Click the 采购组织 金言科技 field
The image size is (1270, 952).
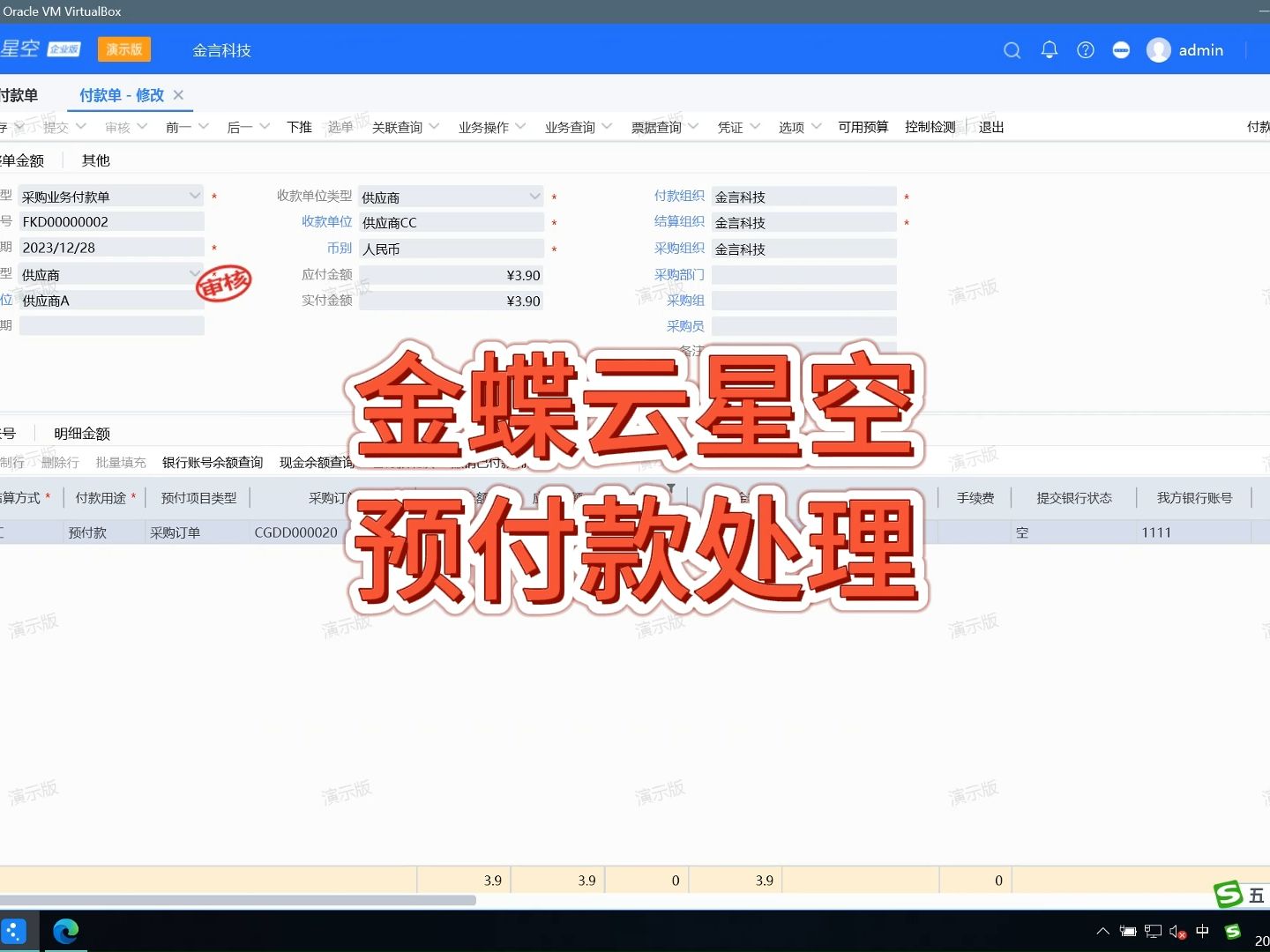click(x=803, y=249)
